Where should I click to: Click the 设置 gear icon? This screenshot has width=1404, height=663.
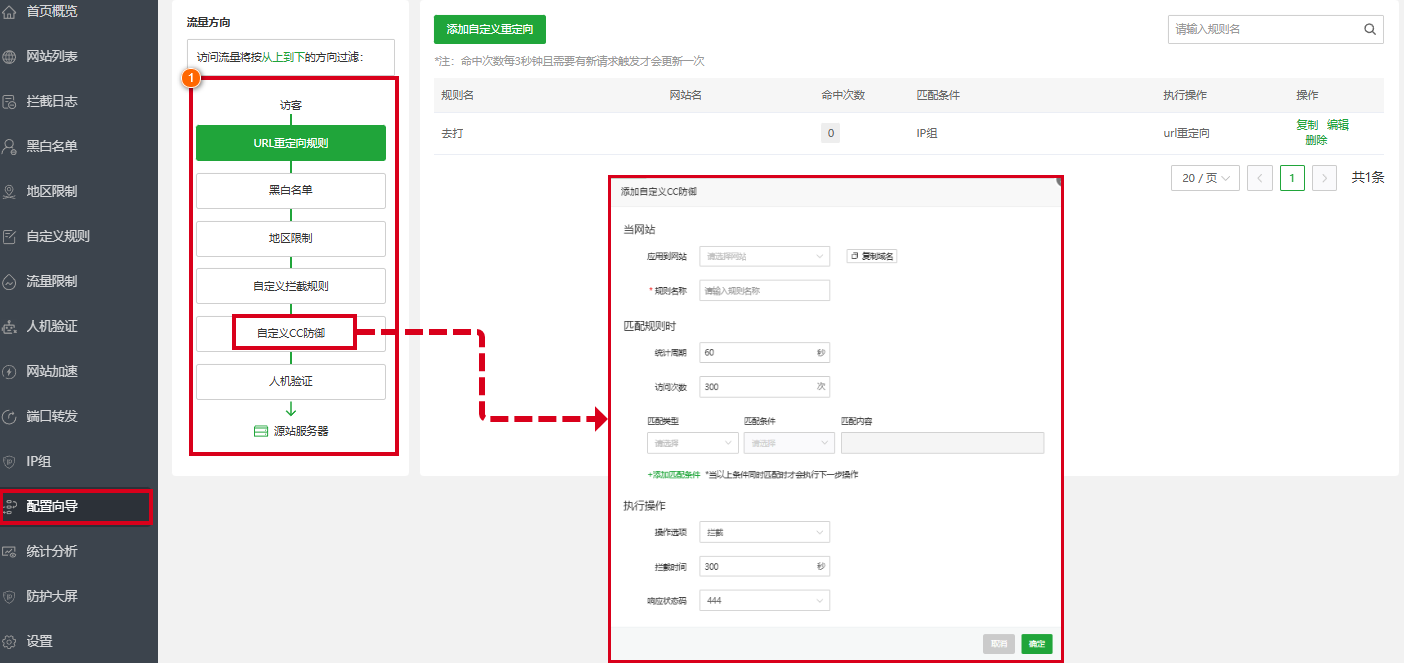point(10,641)
